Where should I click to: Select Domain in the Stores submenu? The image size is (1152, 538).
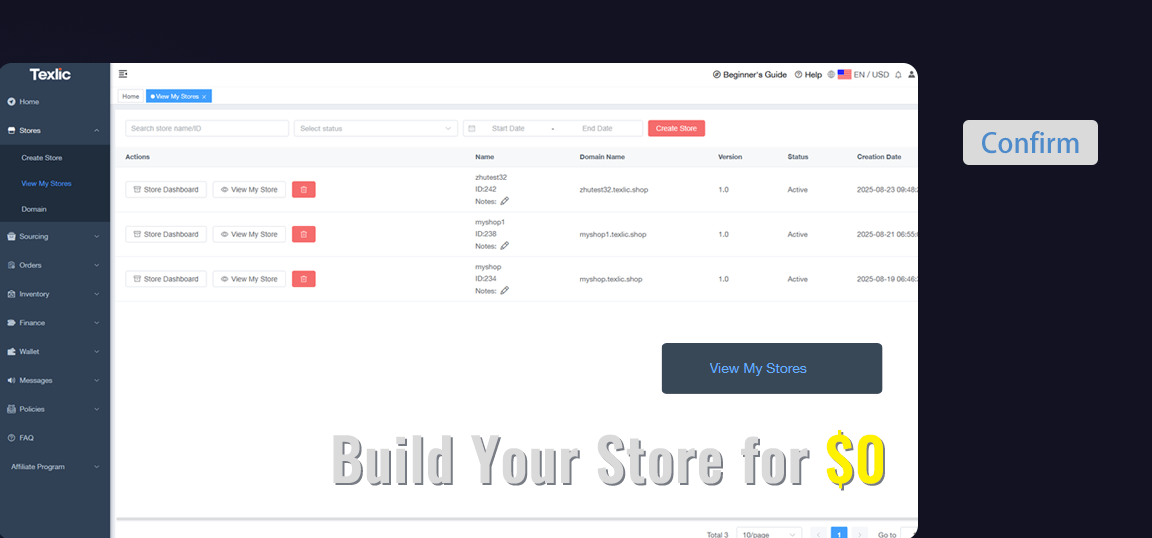[x=34, y=209]
